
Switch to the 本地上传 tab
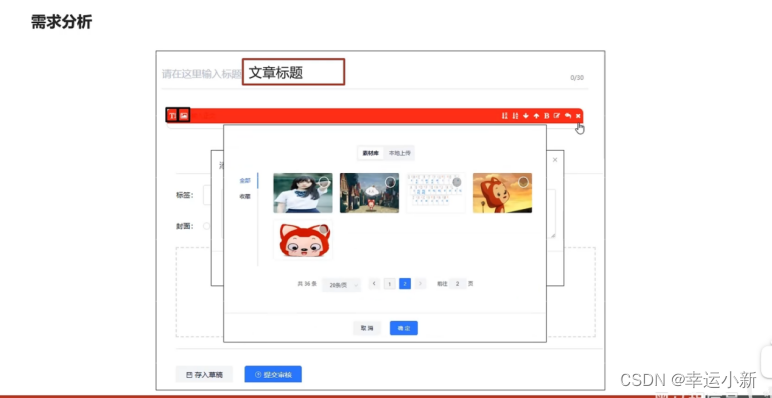(399, 153)
